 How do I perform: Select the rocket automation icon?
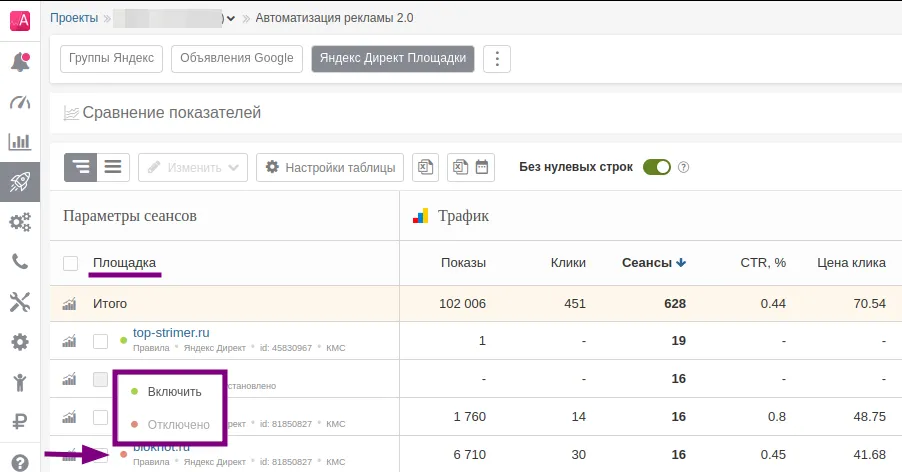pyautogui.click(x=20, y=182)
